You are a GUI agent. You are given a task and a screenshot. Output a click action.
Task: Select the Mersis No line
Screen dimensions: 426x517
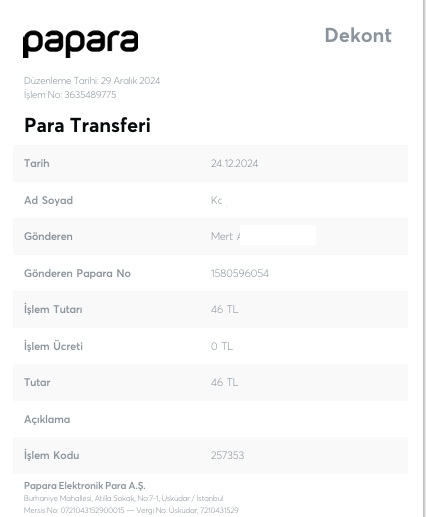coord(131,510)
